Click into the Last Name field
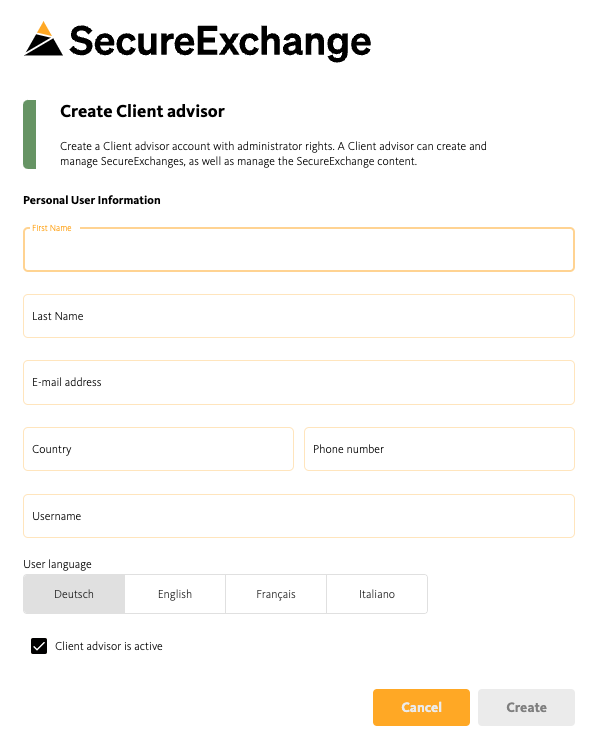The height and width of the screenshot is (756, 602). (x=299, y=316)
